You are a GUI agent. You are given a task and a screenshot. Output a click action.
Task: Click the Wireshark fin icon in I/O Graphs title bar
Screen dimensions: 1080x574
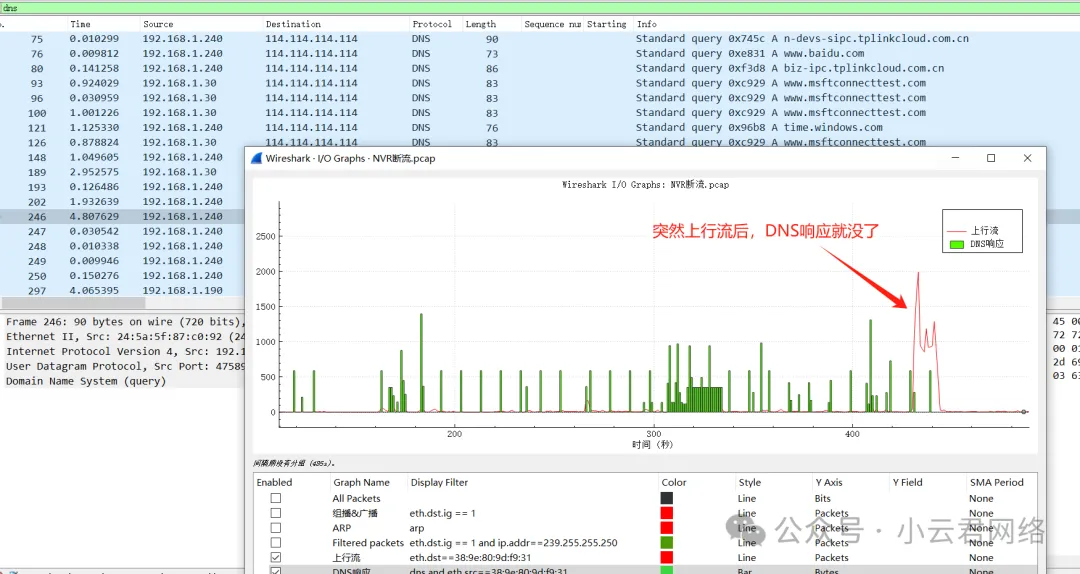(257, 158)
